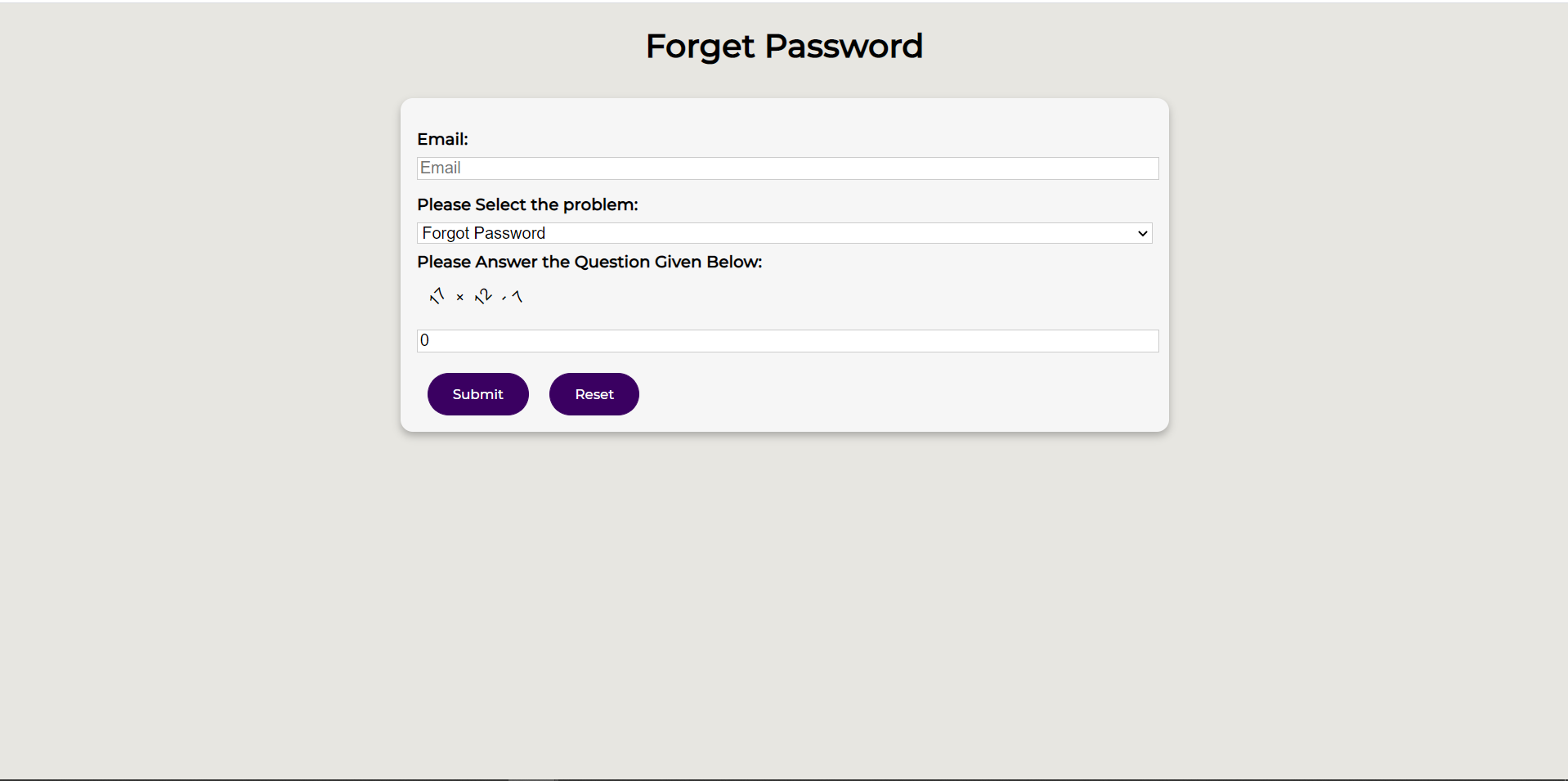Click the 'Please Answer the Question Given Below' label
Screen dimensions: 1568x781
coord(589,262)
